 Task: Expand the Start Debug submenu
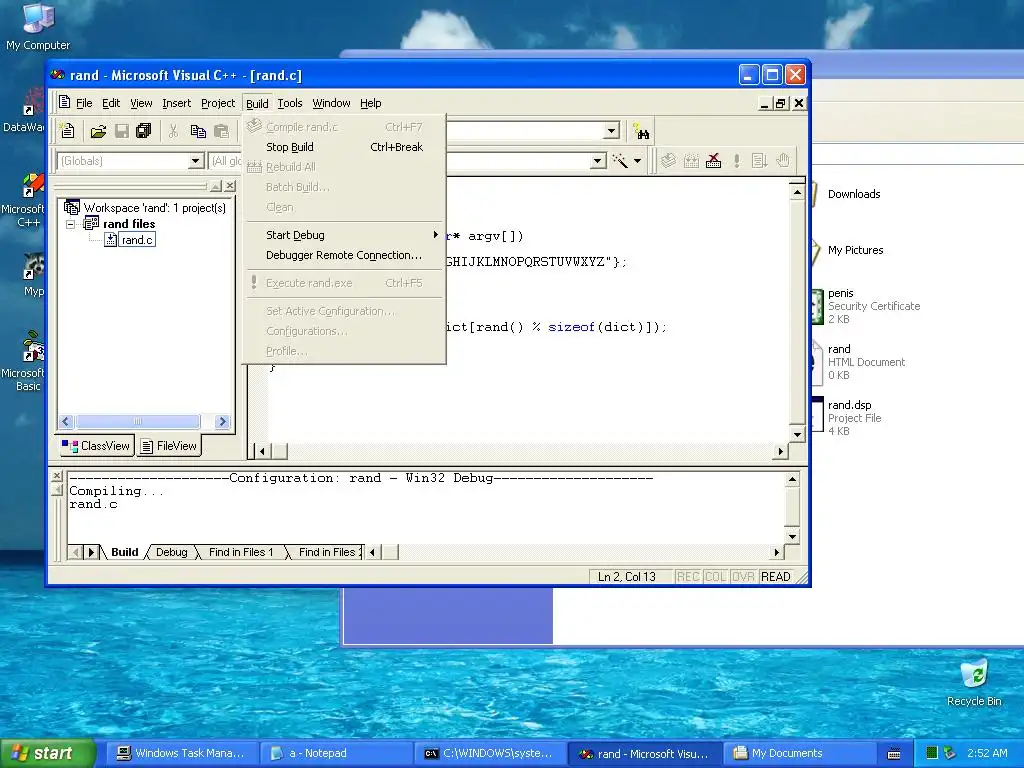point(344,235)
